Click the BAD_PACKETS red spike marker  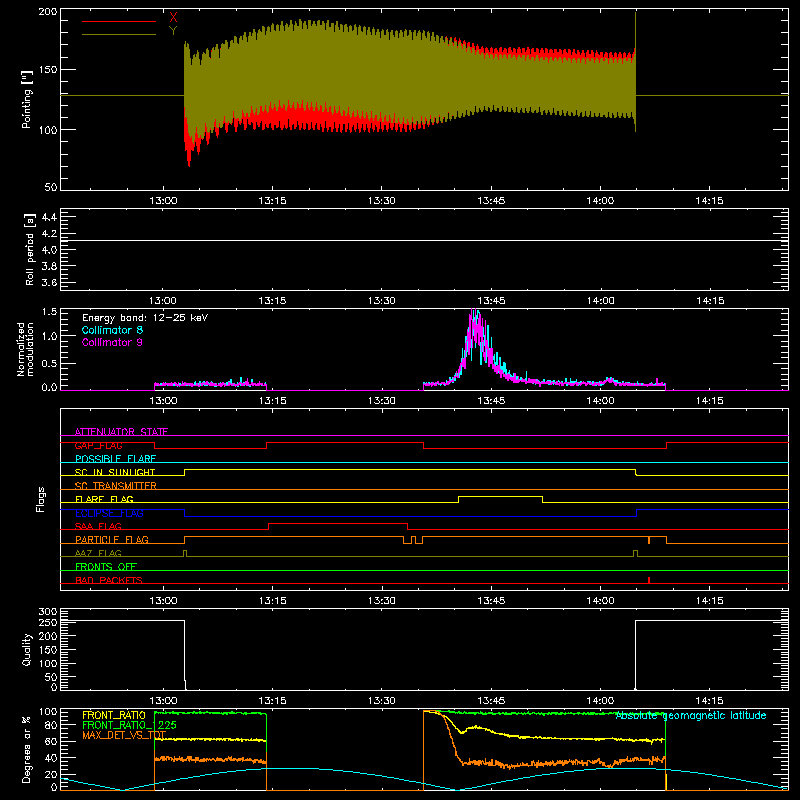pyautogui.click(x=648, y=580)
